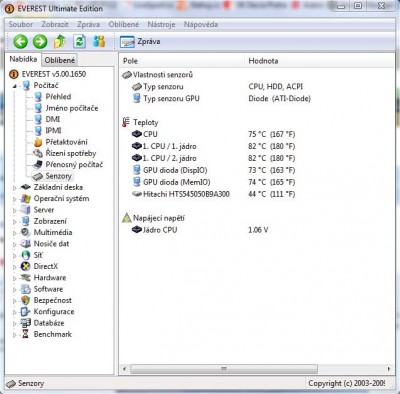Click the green Back arrow icon
The height and width of the screenshot is (394, 400).
click(20, 42)
